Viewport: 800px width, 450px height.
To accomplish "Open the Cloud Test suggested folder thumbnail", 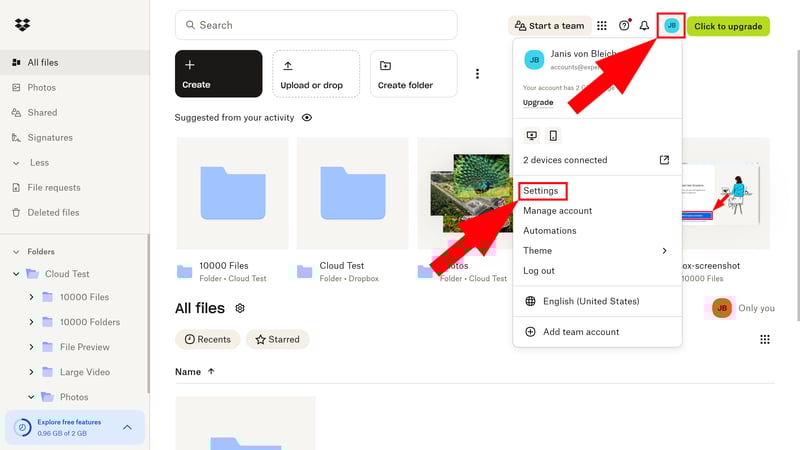I will coord(353,193).
